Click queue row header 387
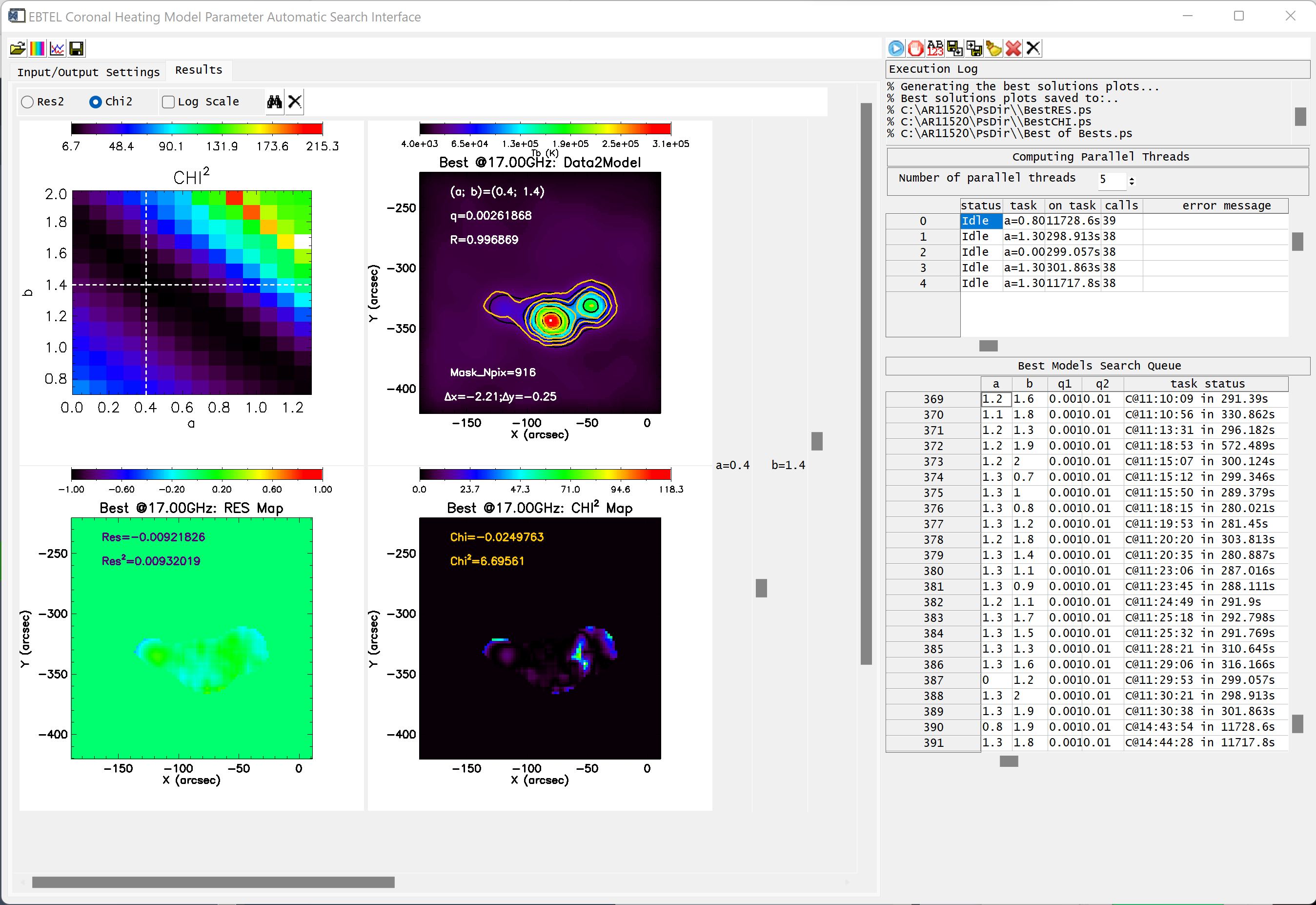The height and width of the screenshot is (905, 1316). [933, 680]
